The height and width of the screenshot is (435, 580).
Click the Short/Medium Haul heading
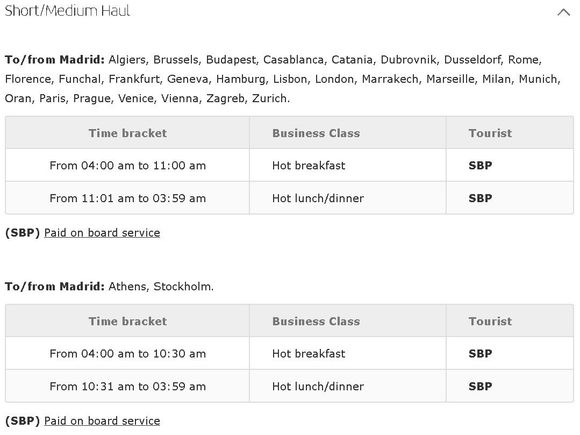tap(67, 11)
